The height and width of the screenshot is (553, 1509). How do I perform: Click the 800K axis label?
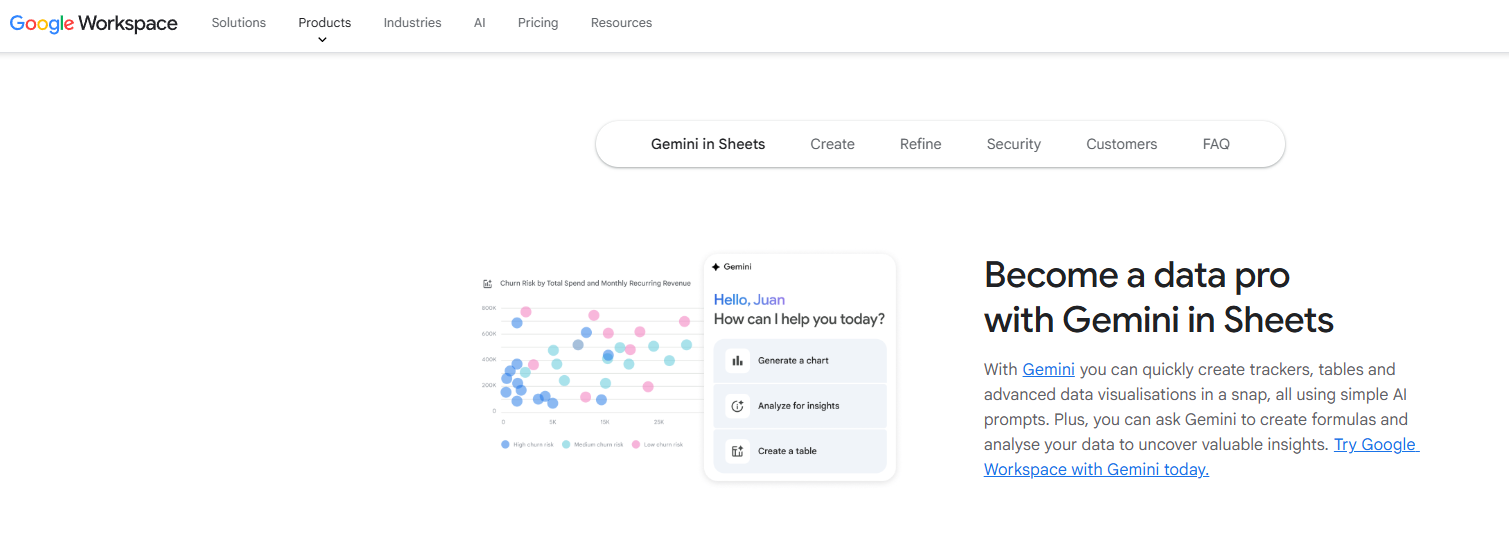point(489,308)
